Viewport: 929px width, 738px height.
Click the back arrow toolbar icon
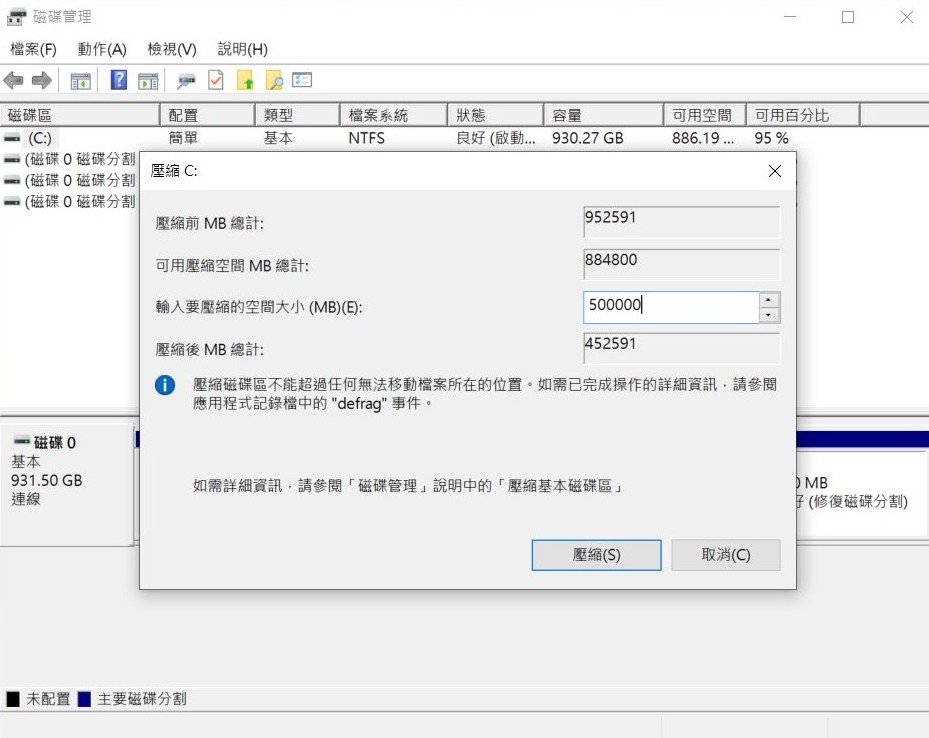(x=14, y=81)
